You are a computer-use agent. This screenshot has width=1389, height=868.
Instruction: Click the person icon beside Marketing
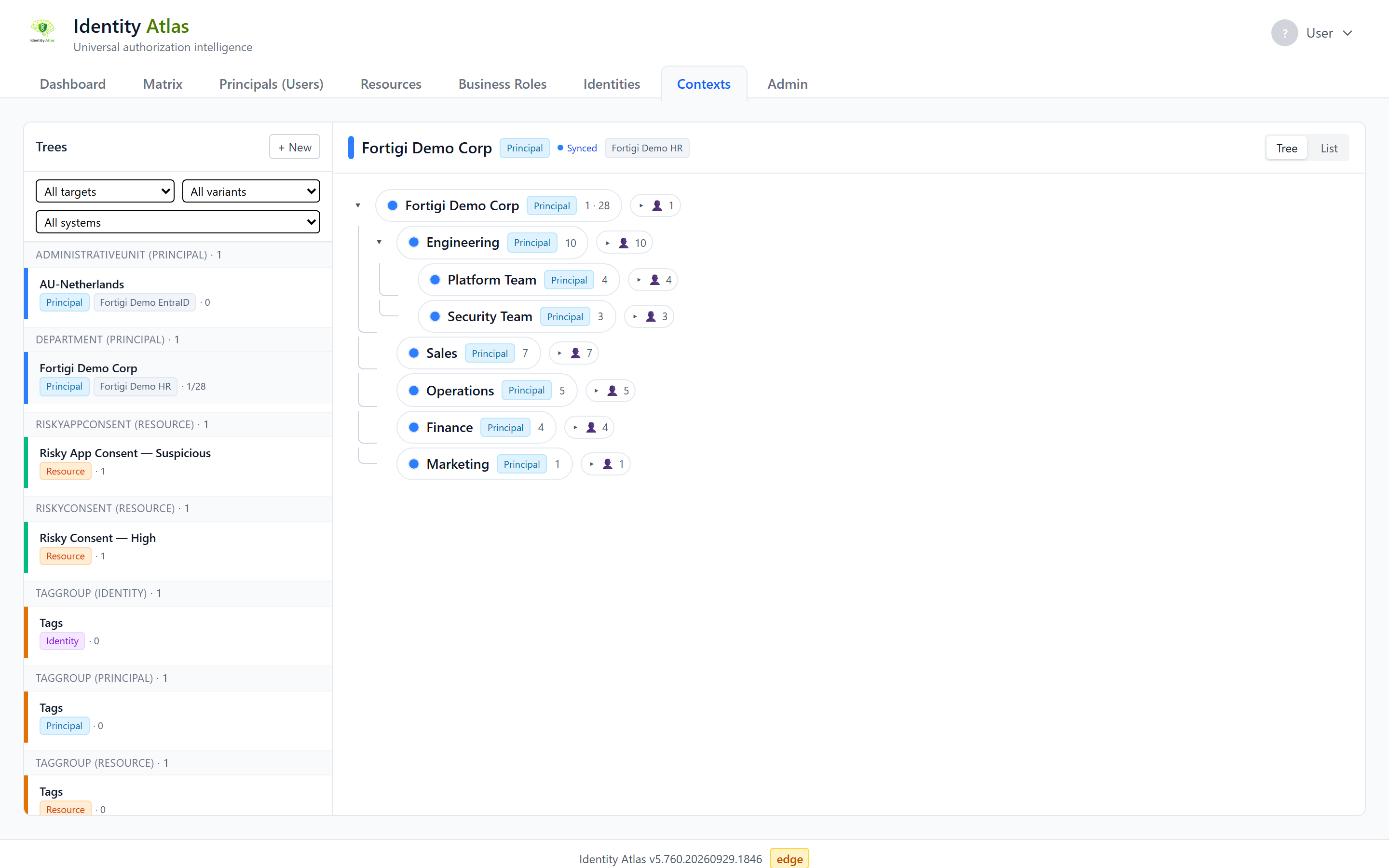pos(607,464)
